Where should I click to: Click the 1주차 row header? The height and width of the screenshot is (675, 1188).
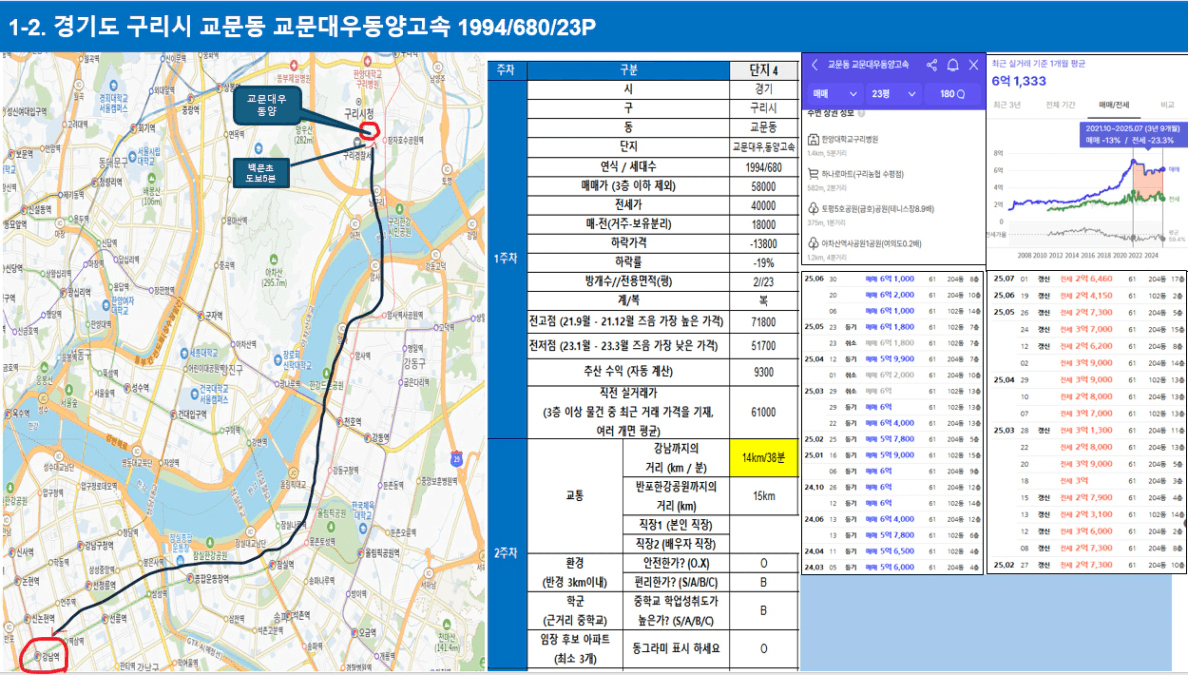(506, 259)
